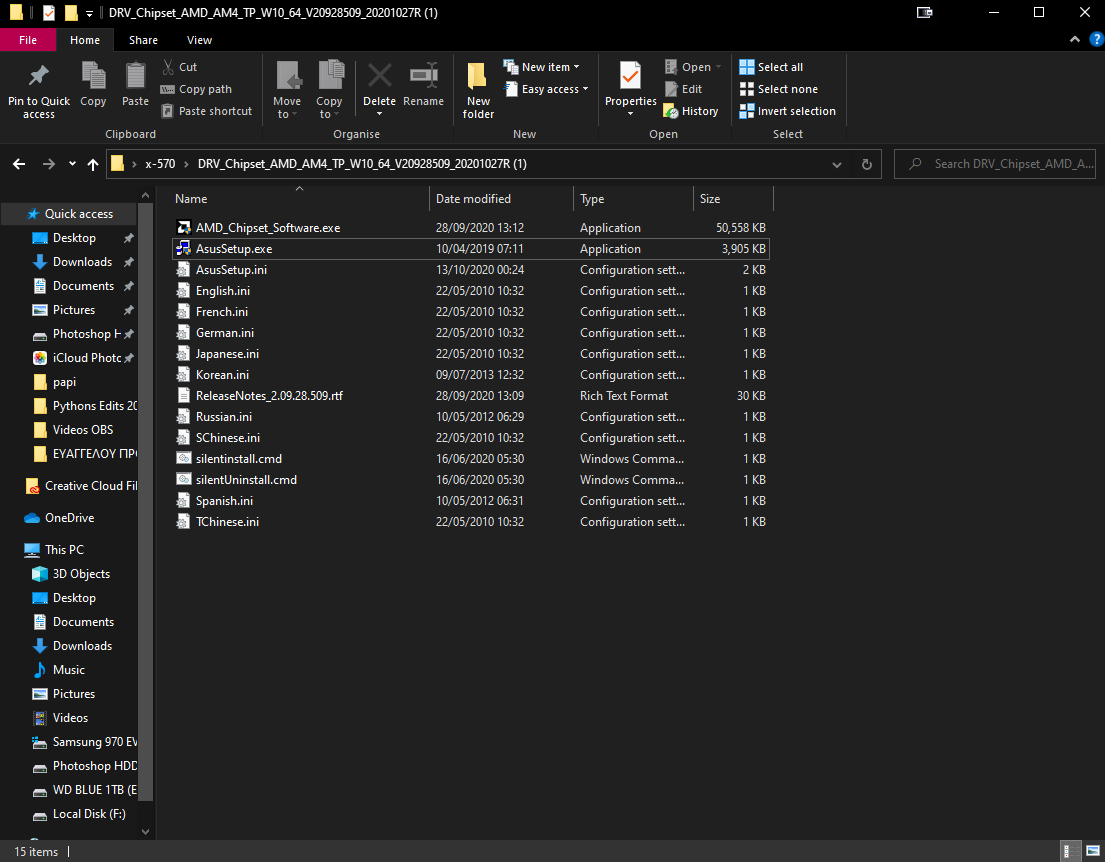This screenshot has height=862, width=1105.
Task: Sort by the Name column header
Action: (x=299, y=199)
